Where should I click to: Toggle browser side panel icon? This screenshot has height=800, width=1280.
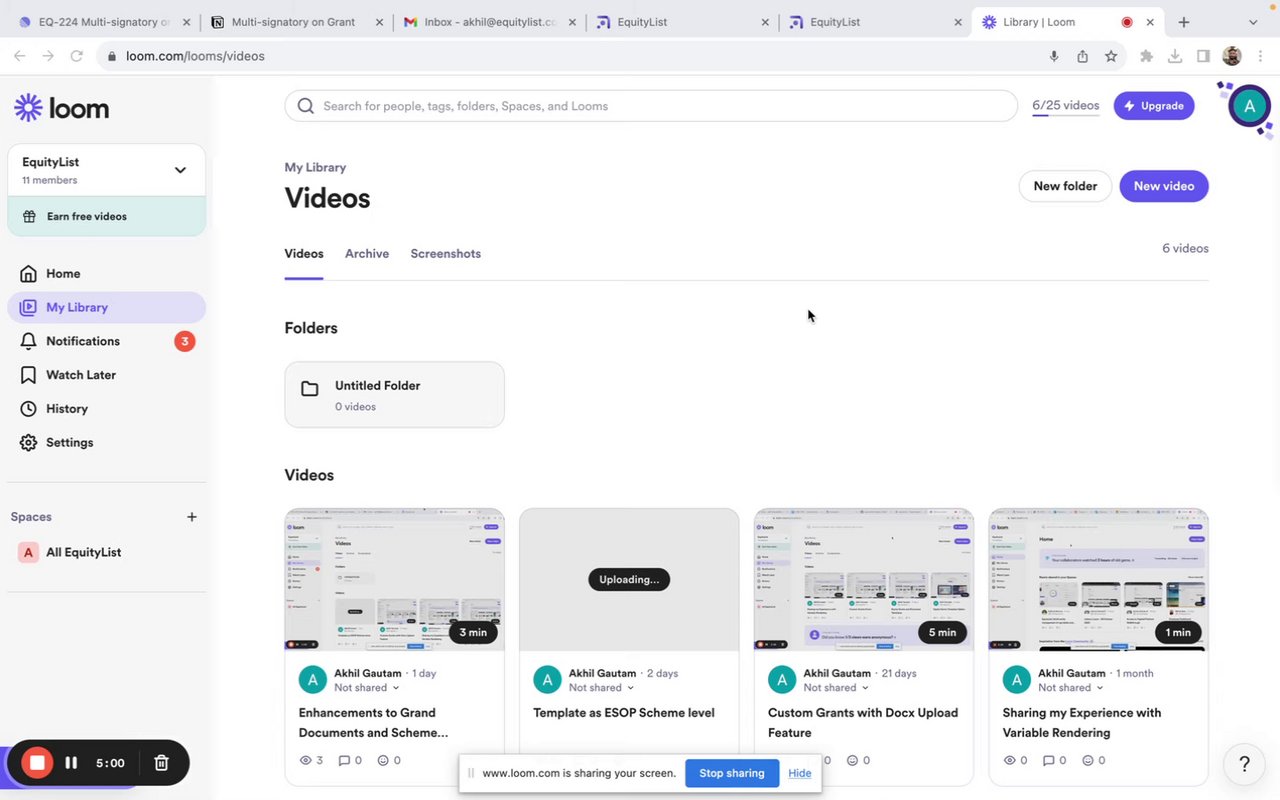(x=1203, y=57)
